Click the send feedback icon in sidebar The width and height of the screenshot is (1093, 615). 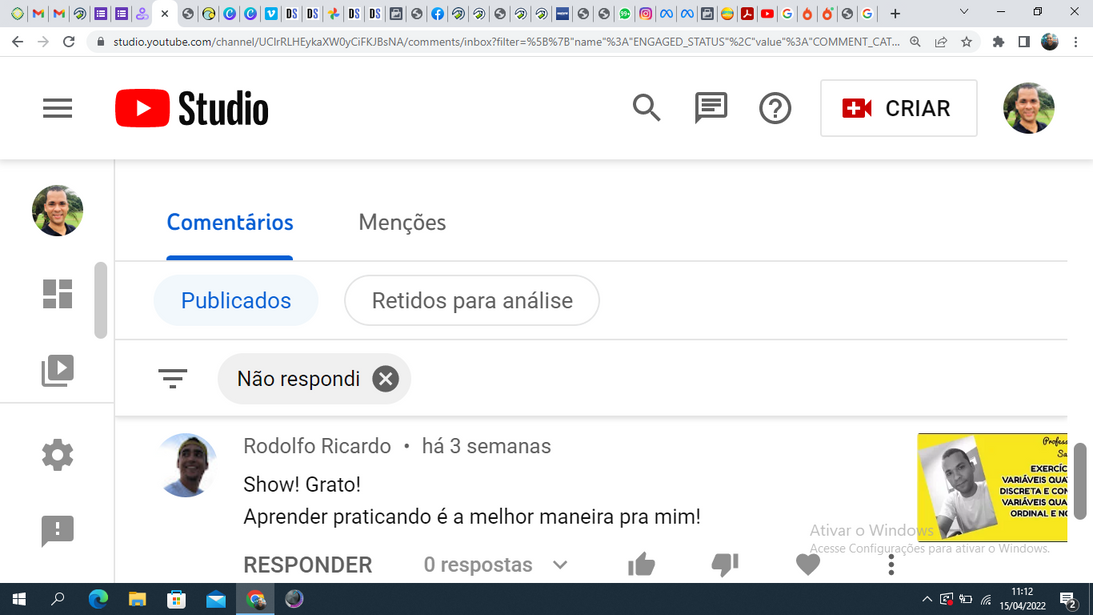point(58,531)
